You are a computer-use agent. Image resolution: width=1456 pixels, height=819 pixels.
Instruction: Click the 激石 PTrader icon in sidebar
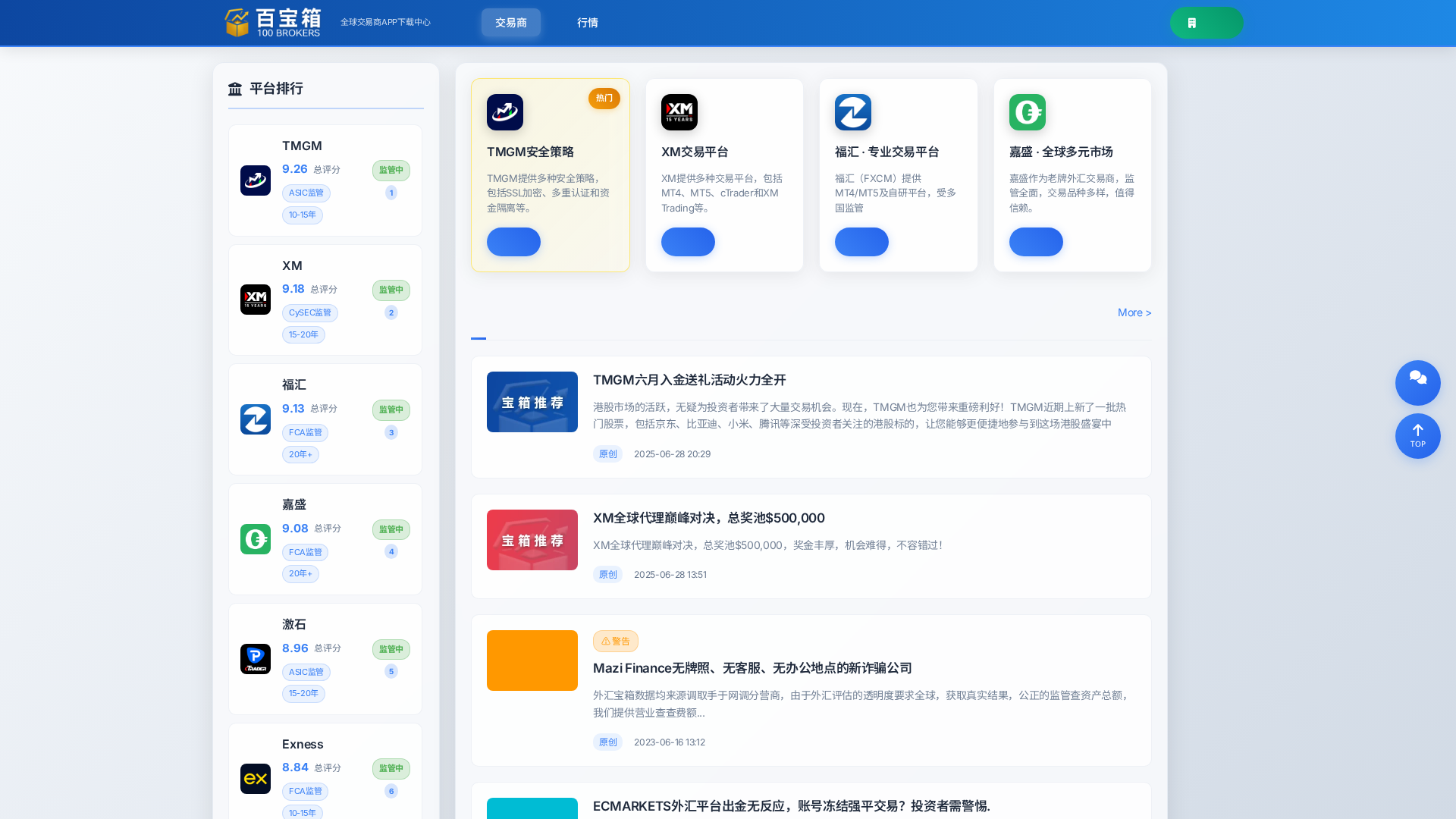[256, 658]
